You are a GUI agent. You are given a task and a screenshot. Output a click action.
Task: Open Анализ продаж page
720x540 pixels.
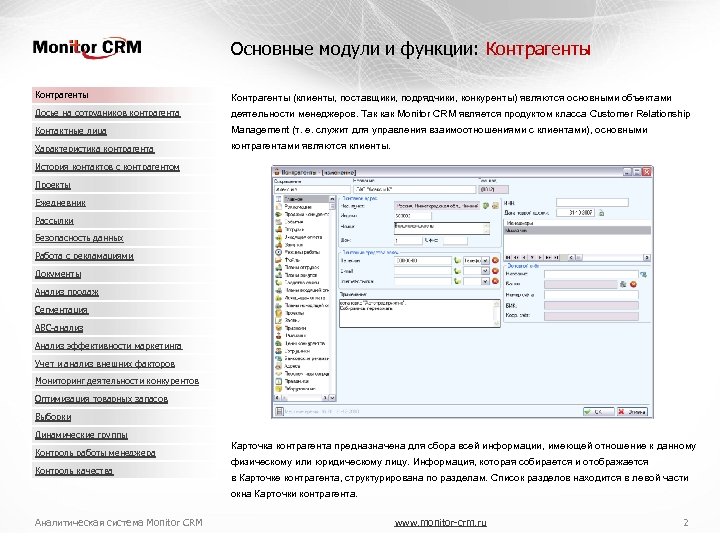[67, 292]
